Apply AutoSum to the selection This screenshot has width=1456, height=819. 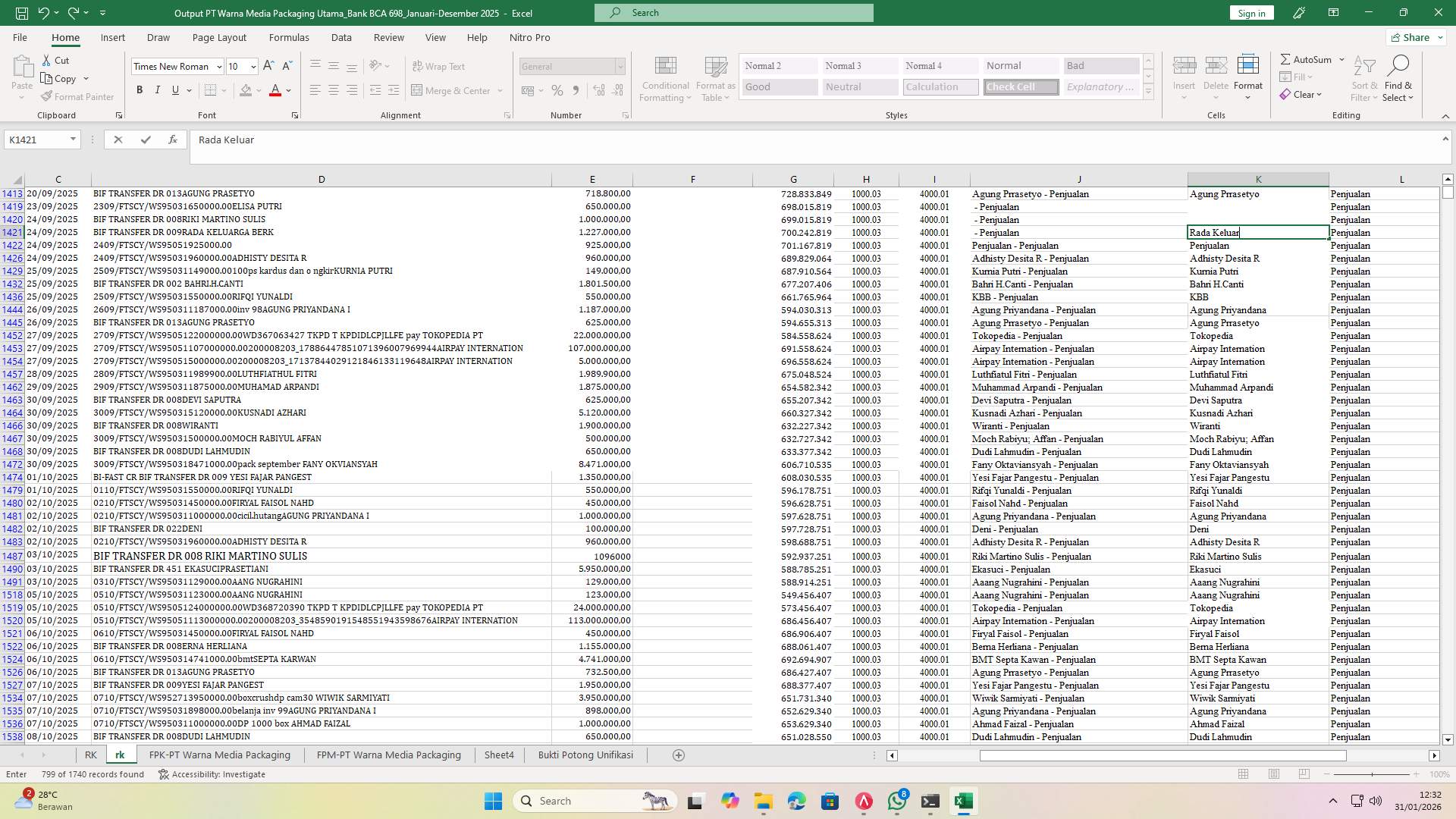1310,58
